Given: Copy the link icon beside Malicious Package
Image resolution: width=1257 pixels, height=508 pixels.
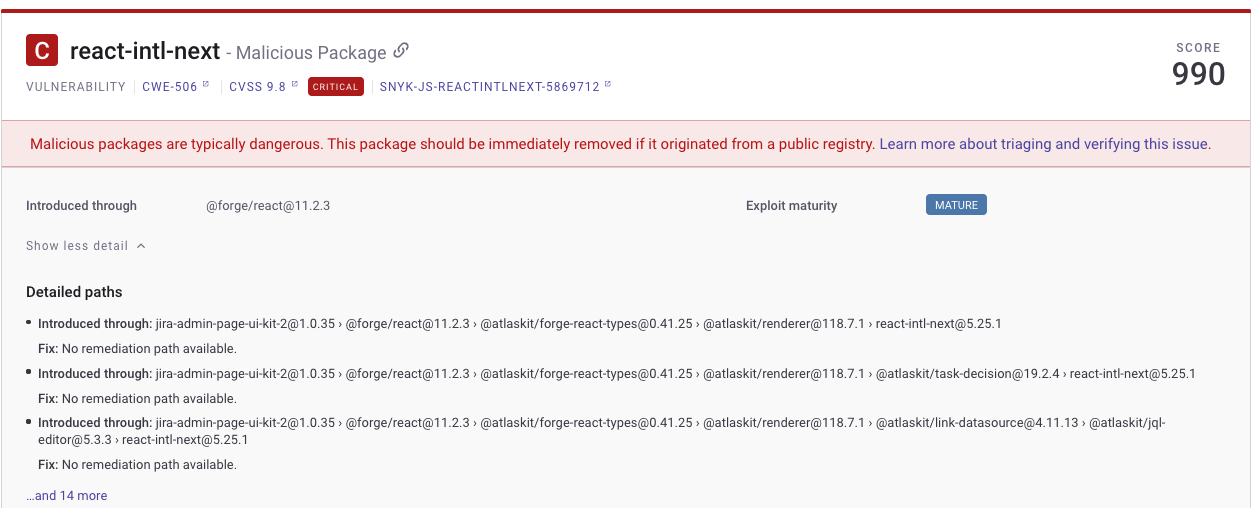Looking at the screenshot, I should click(x=402, y=51).
